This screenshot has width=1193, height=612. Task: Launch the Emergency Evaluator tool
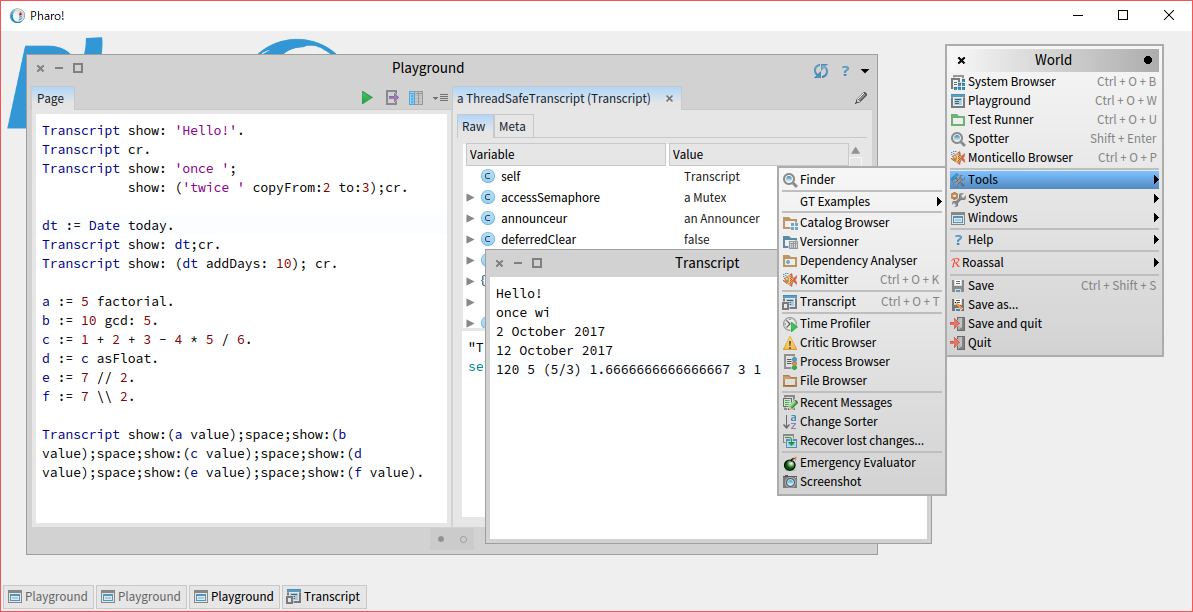857,463
